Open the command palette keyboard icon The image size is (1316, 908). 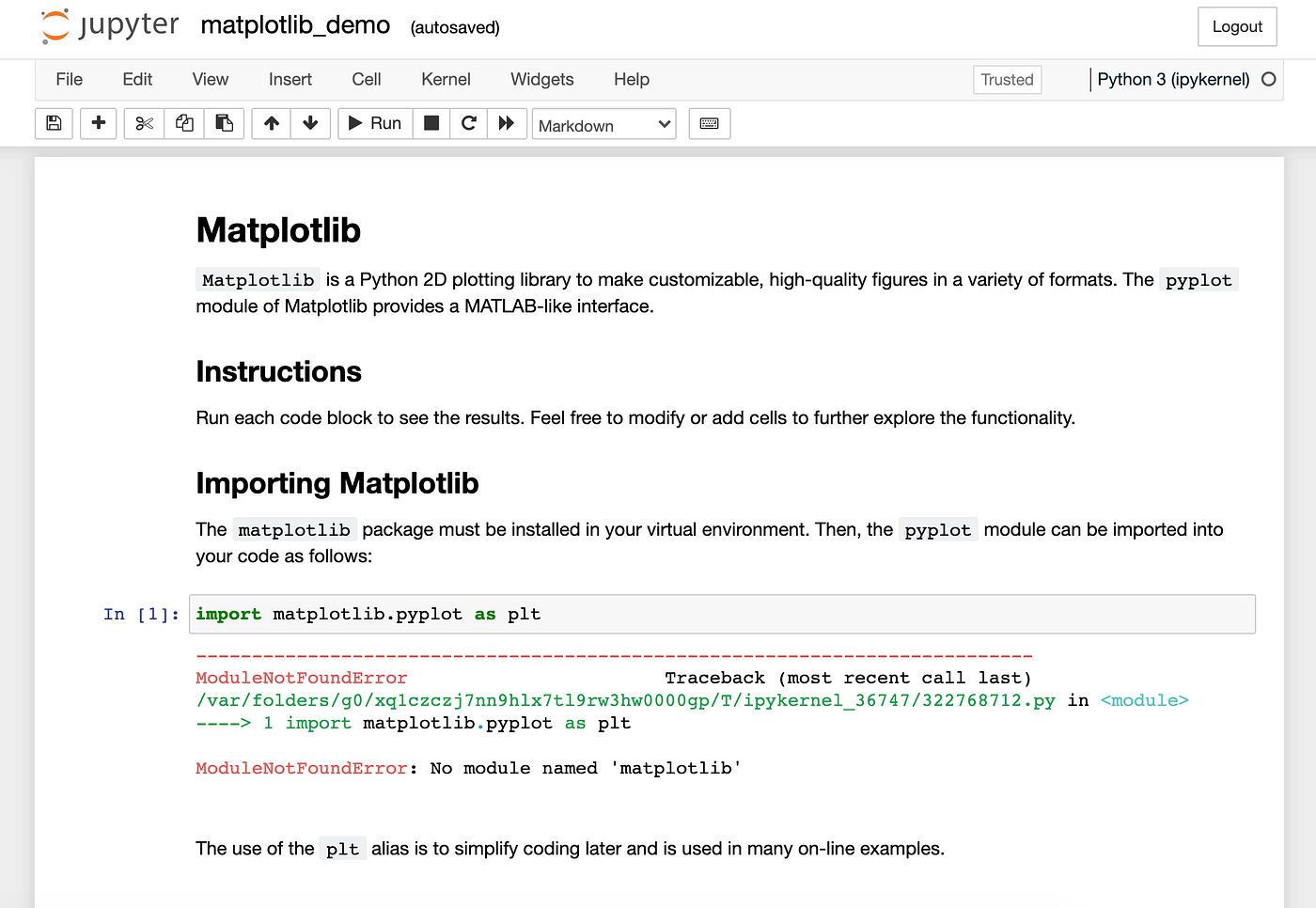click(709, 123)
